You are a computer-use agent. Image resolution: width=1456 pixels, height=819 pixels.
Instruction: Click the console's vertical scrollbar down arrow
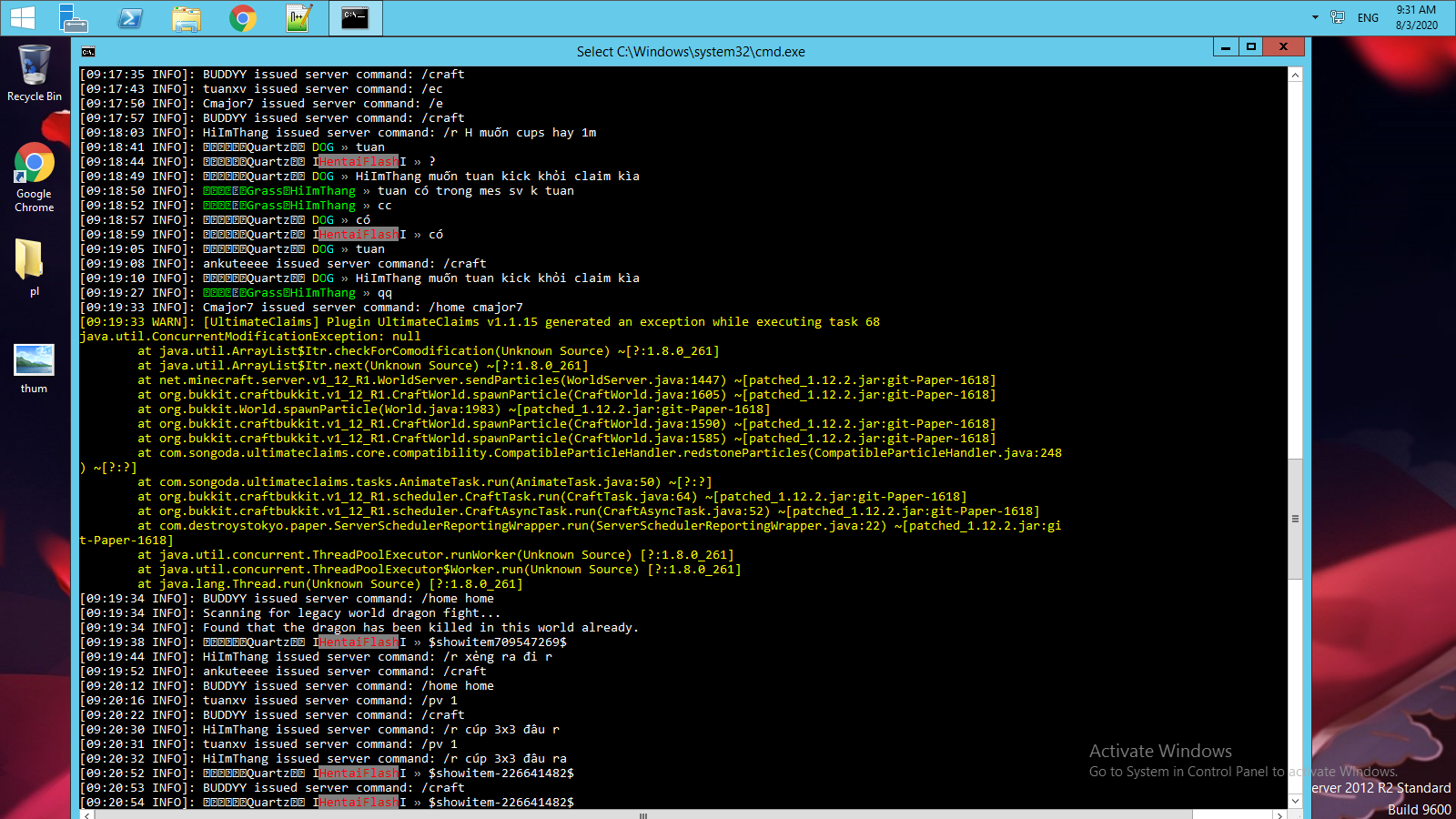(x=1295, y=801)
